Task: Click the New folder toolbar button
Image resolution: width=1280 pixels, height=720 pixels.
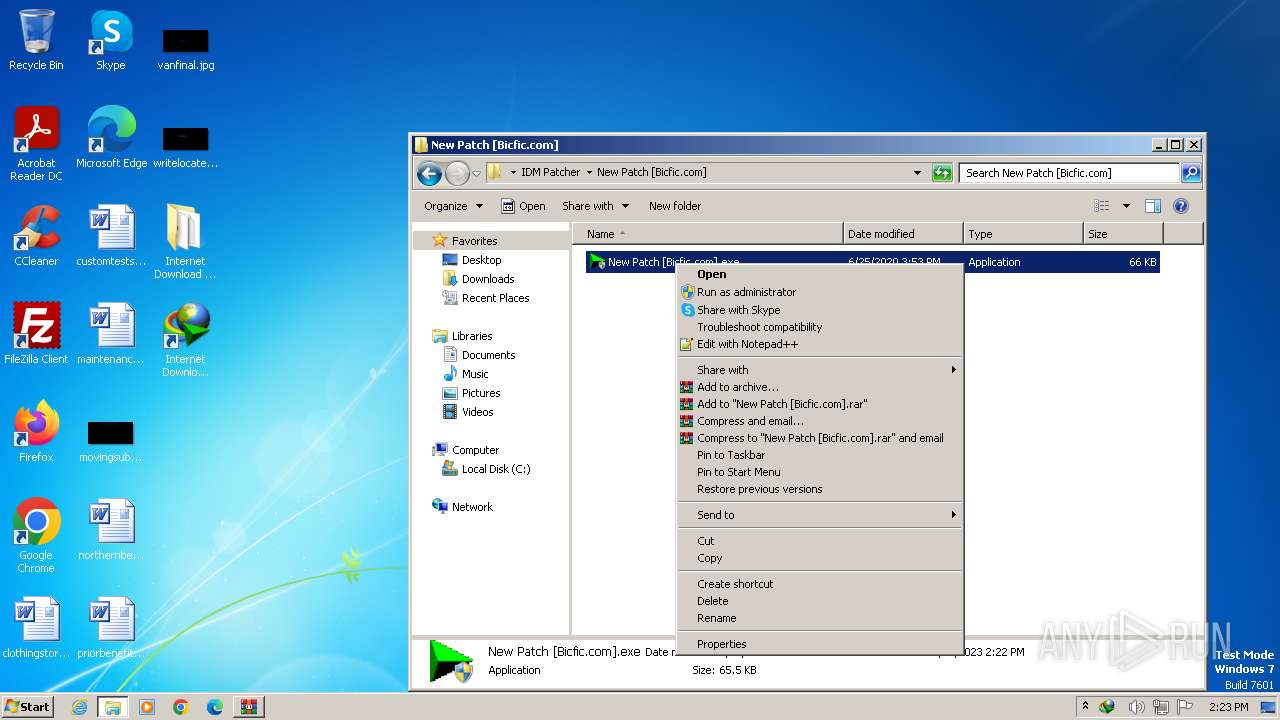Action: (675, 206)
